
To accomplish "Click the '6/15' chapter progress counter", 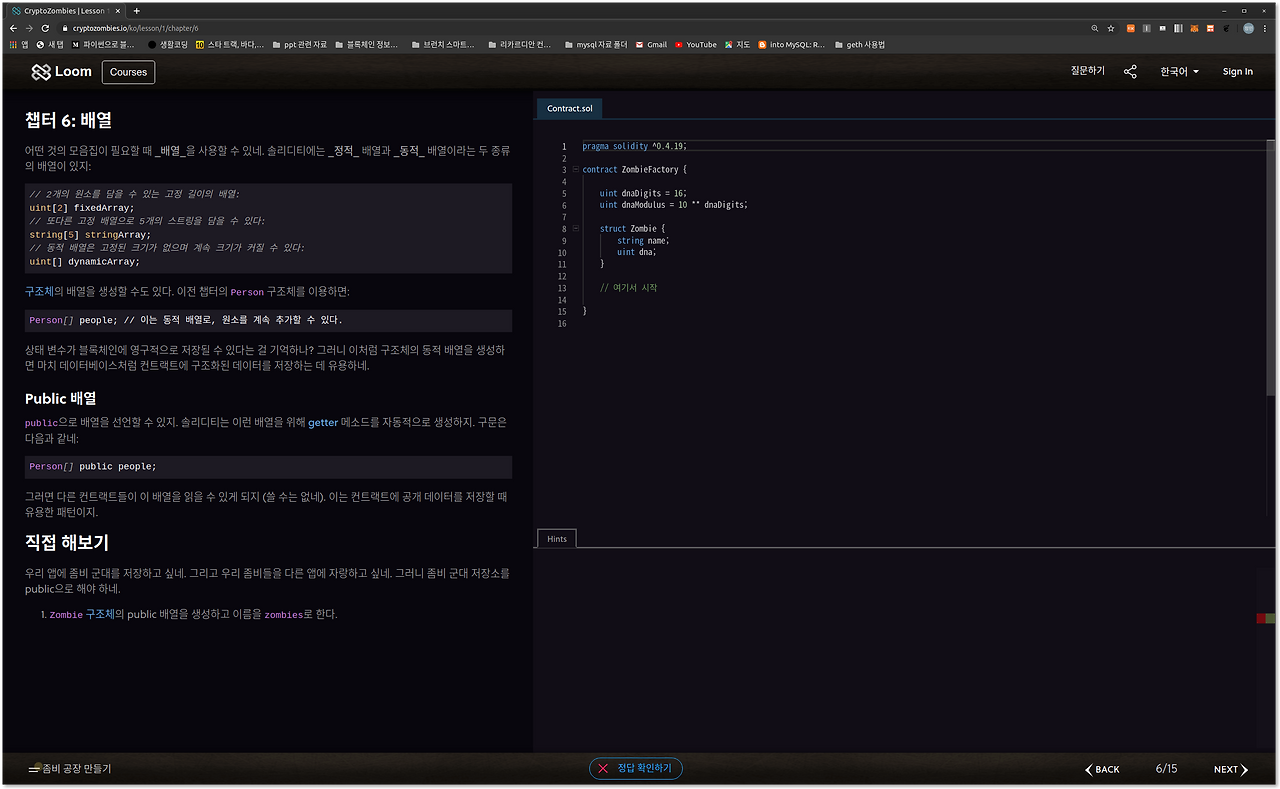I will pyautogui.click(x=1166, y=769).
